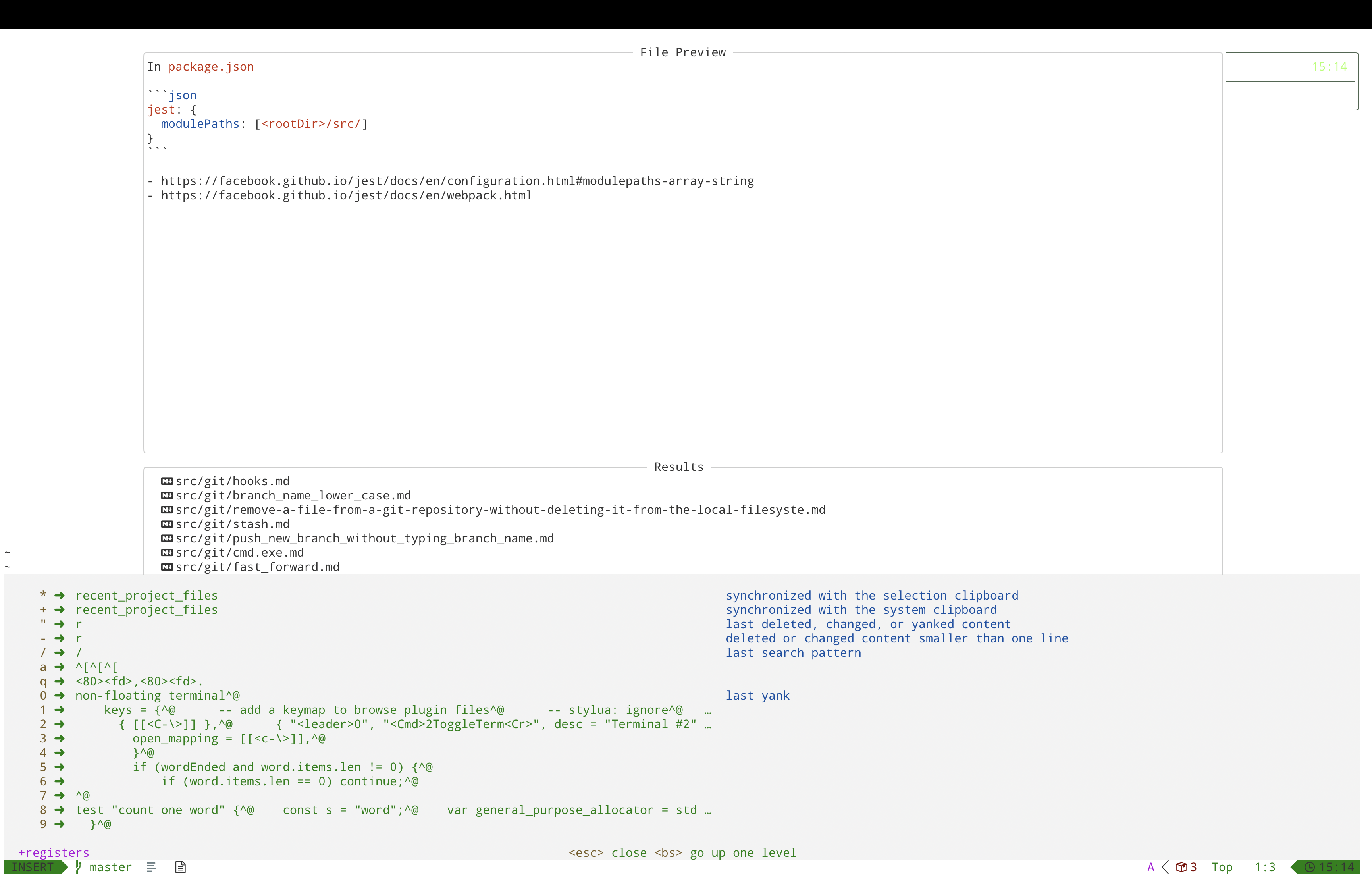
Task: Click the git branch icon before master
Action: pos(79,867)
